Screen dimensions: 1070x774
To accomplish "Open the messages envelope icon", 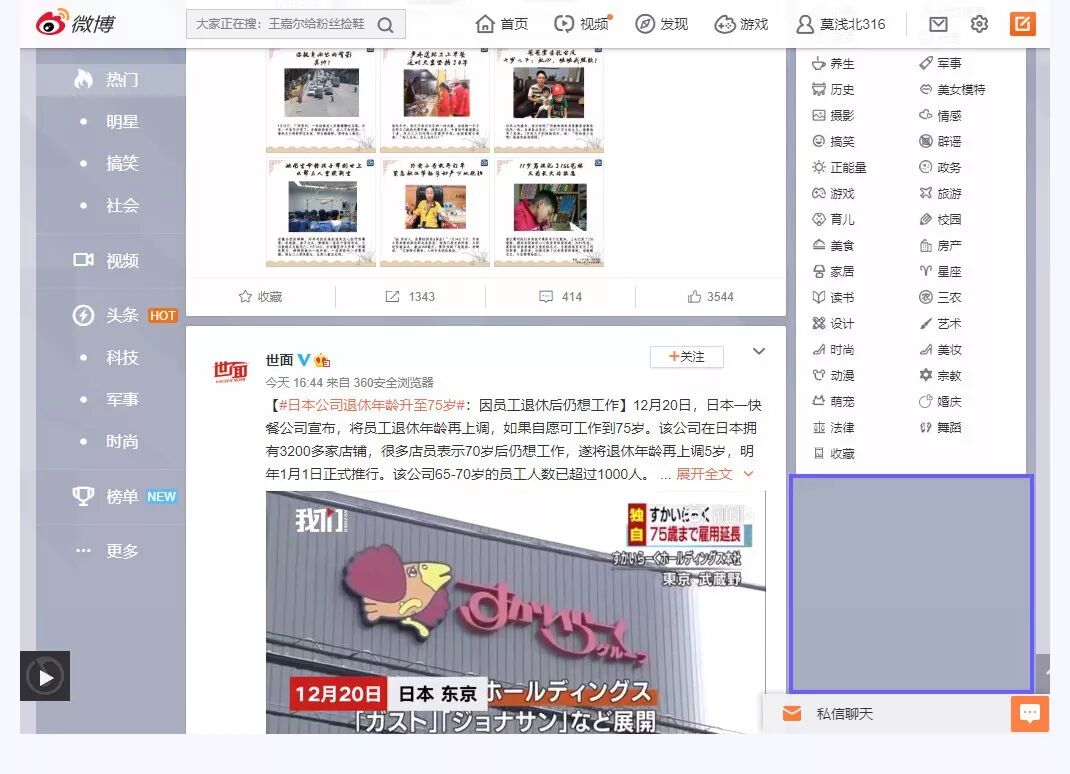I will (937, 23).
